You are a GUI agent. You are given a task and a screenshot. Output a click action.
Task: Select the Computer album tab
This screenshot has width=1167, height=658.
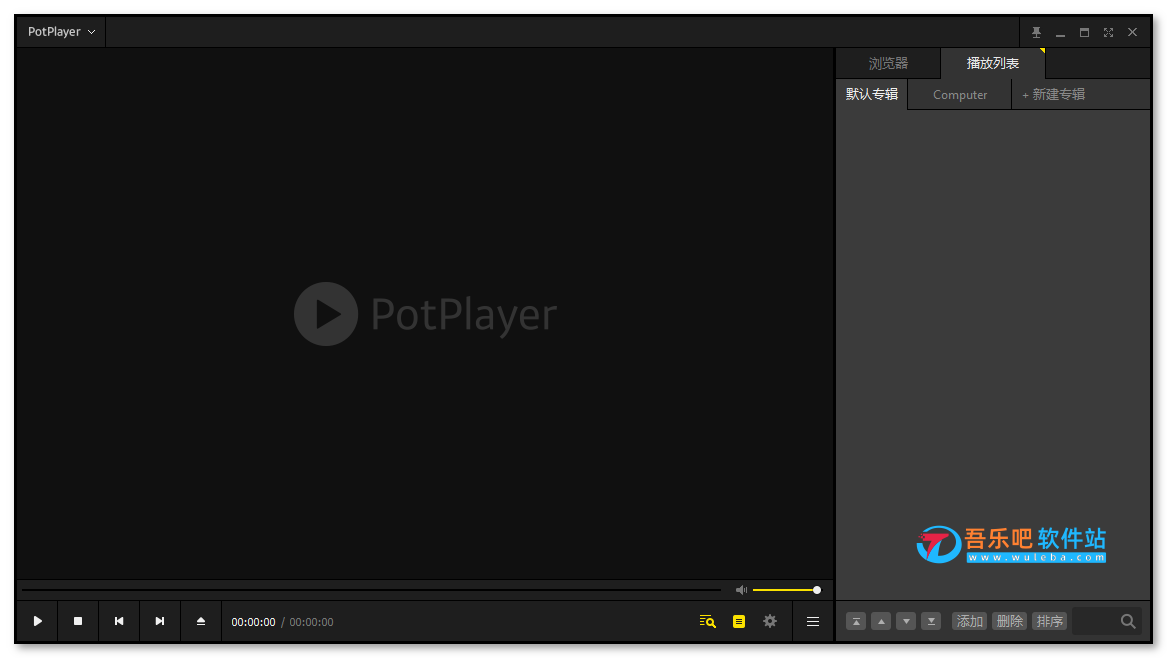point(960,95)
